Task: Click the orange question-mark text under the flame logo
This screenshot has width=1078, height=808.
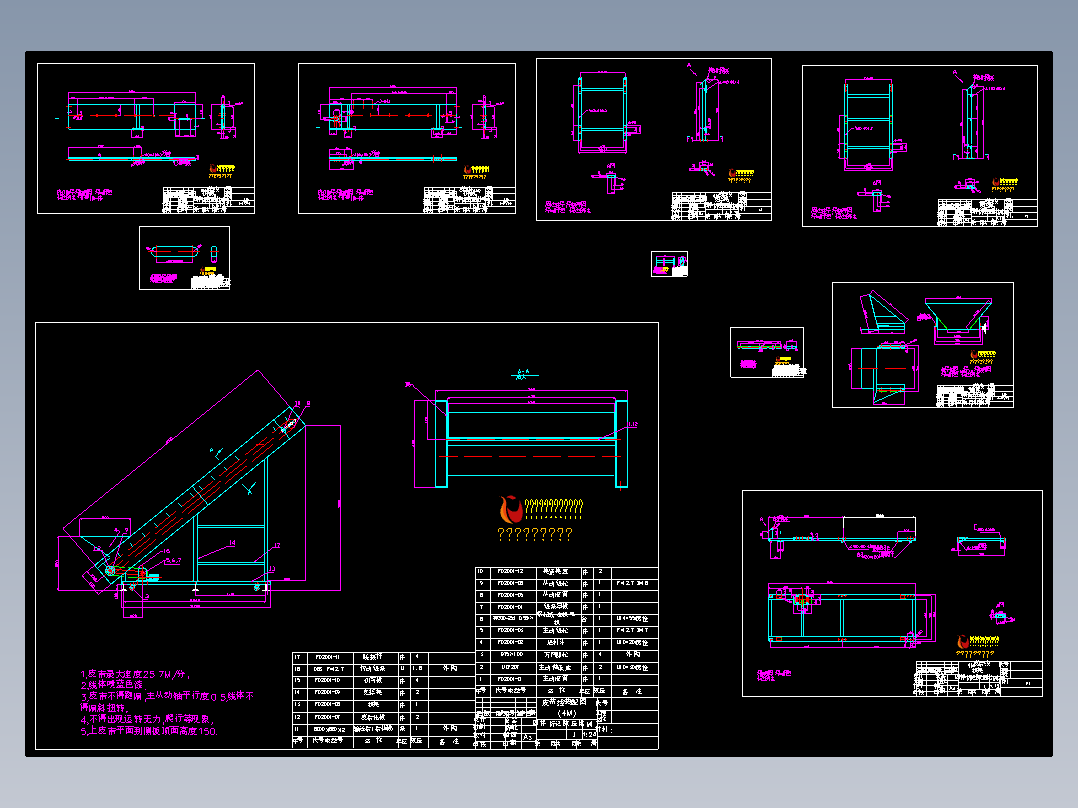Action: (x=534, y=534)
